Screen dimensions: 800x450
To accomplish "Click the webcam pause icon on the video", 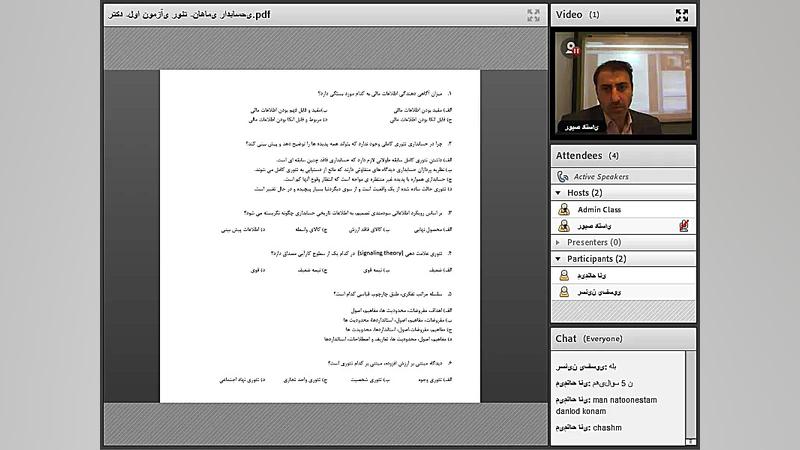I will (570, 48).
